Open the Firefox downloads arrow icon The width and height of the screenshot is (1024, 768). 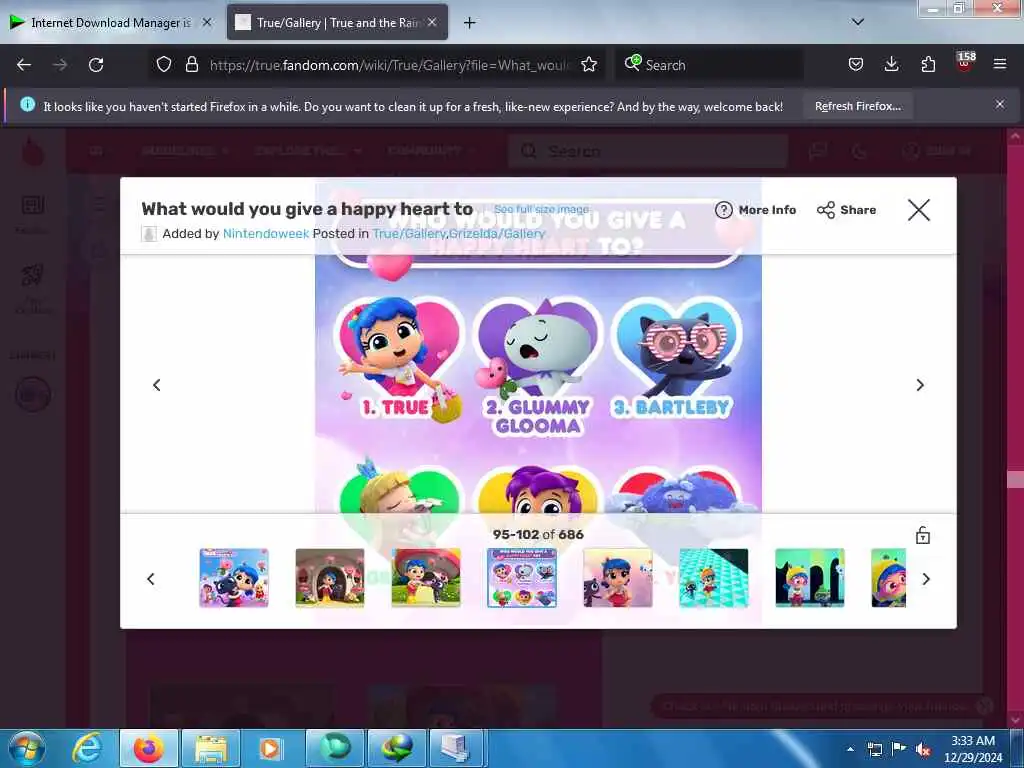click(x=891, y=65)
